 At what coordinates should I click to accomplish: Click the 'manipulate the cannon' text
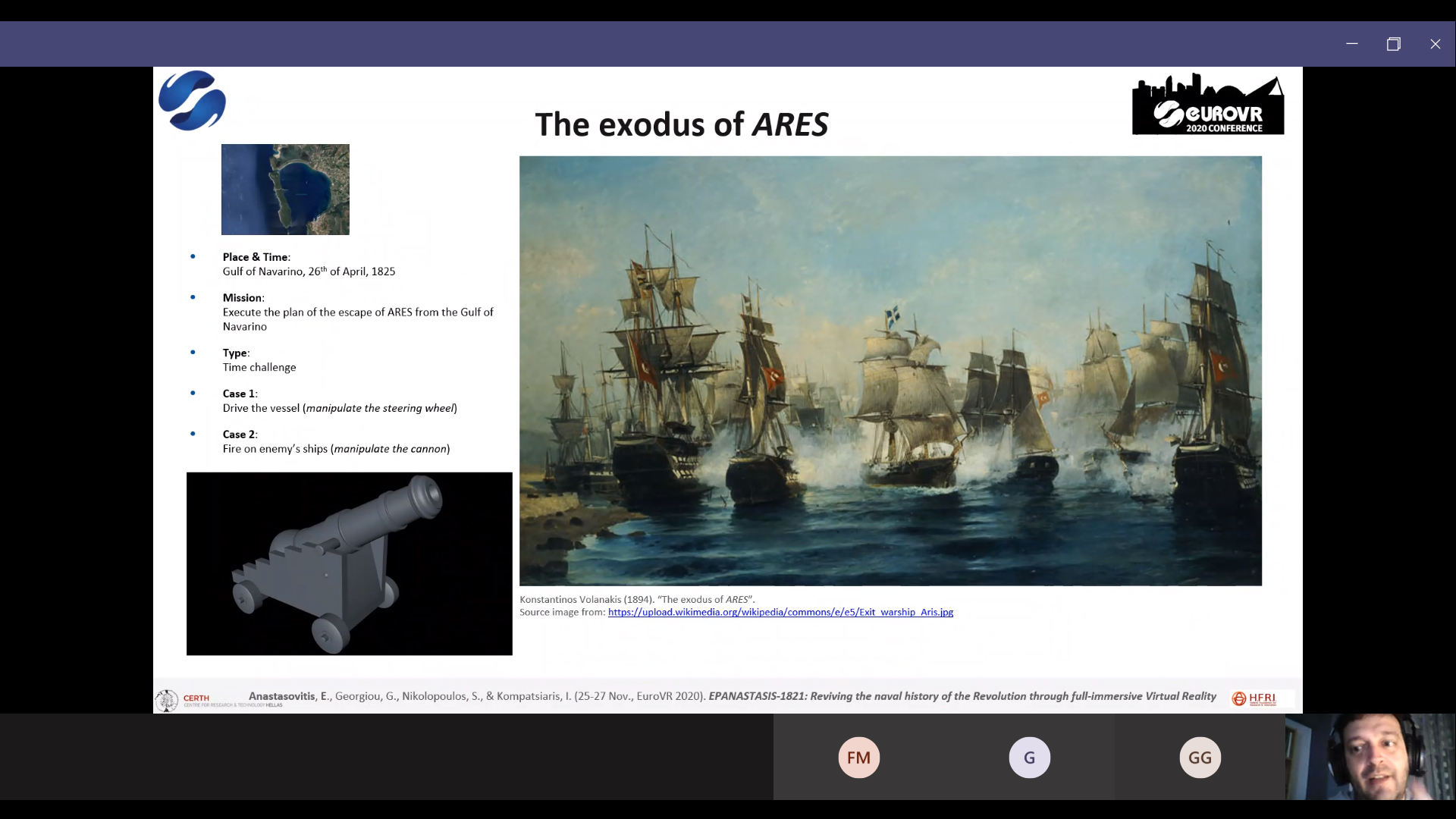(391, 449)
